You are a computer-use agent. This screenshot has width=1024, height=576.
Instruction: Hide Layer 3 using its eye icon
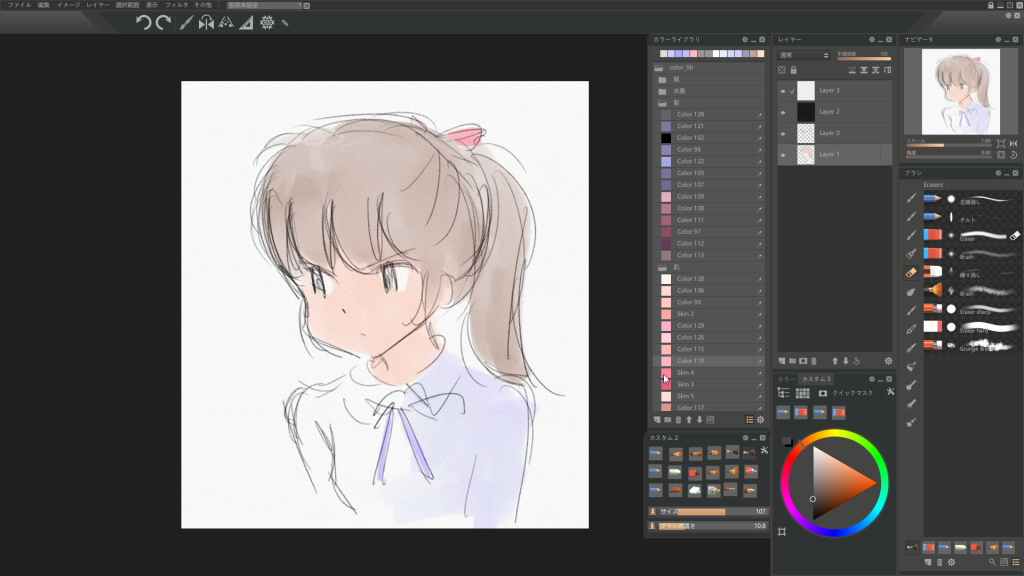[x=783, y=91]
